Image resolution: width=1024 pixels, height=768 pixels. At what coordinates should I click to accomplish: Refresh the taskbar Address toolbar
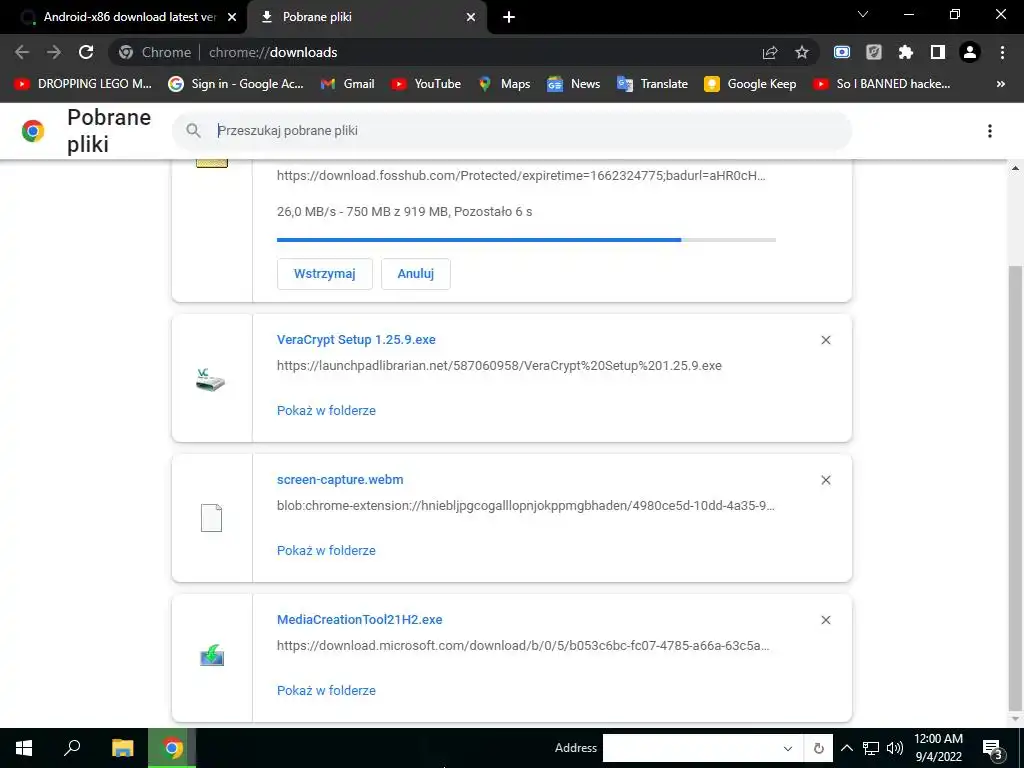tap(819, 748)
